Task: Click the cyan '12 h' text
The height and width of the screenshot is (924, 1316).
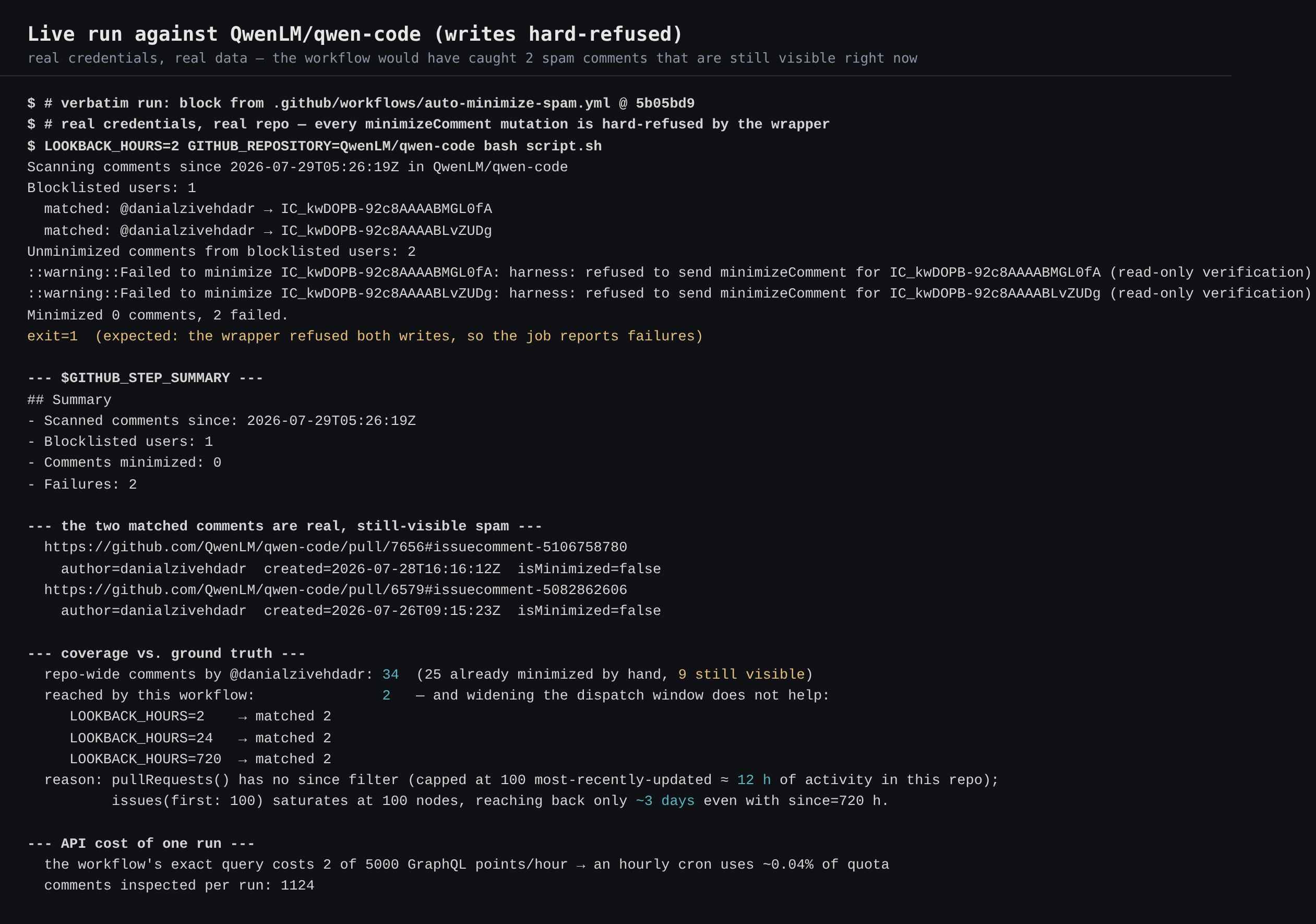Action: click(x=753, y=780)
